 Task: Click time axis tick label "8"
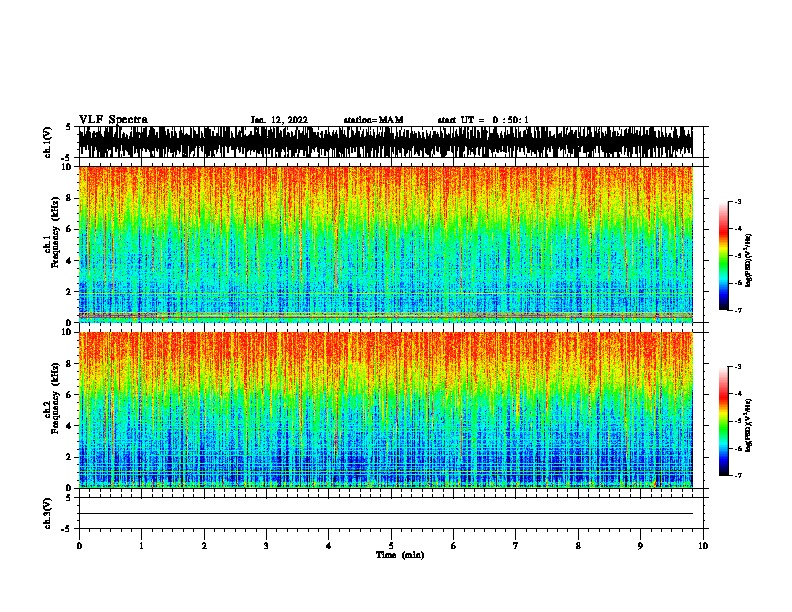point(578,546)
